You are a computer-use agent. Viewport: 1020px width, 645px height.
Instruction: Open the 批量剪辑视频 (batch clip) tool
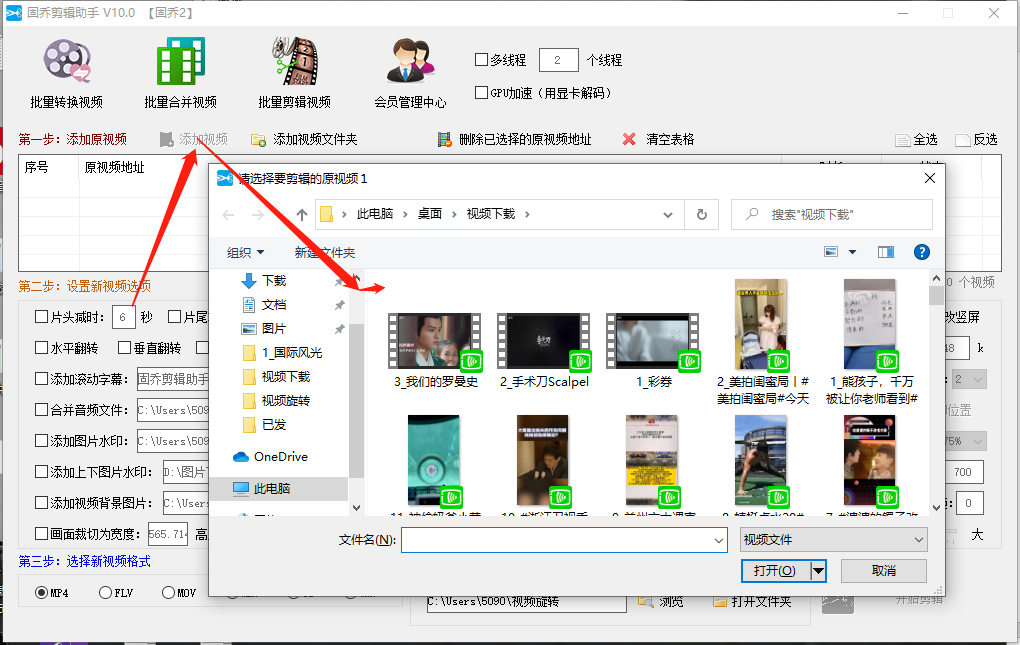[x=292, y=70]
